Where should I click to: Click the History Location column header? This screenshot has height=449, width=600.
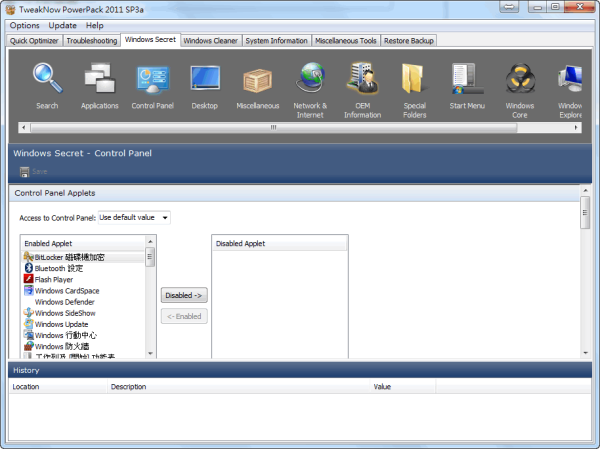(58, 387)
